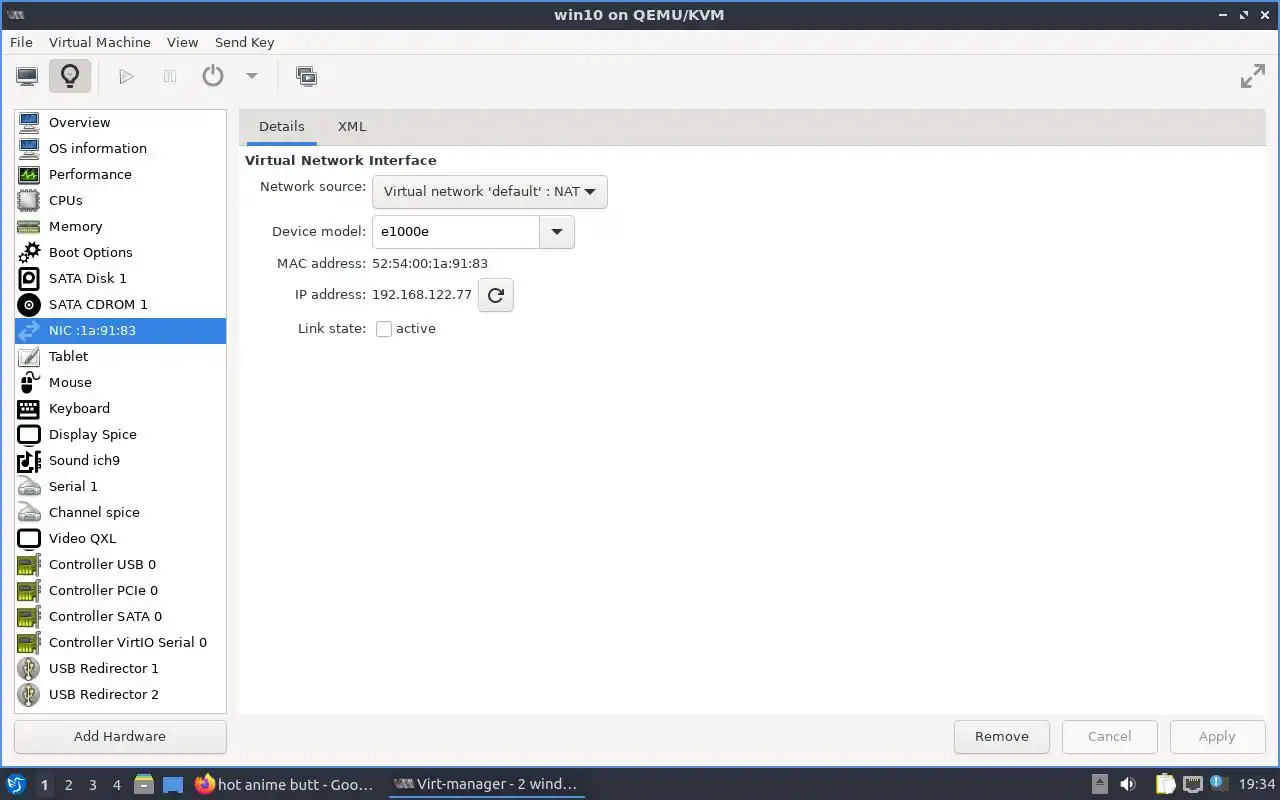
Task: Shut down the virtual machine power icon
Action: coord(213,76)
